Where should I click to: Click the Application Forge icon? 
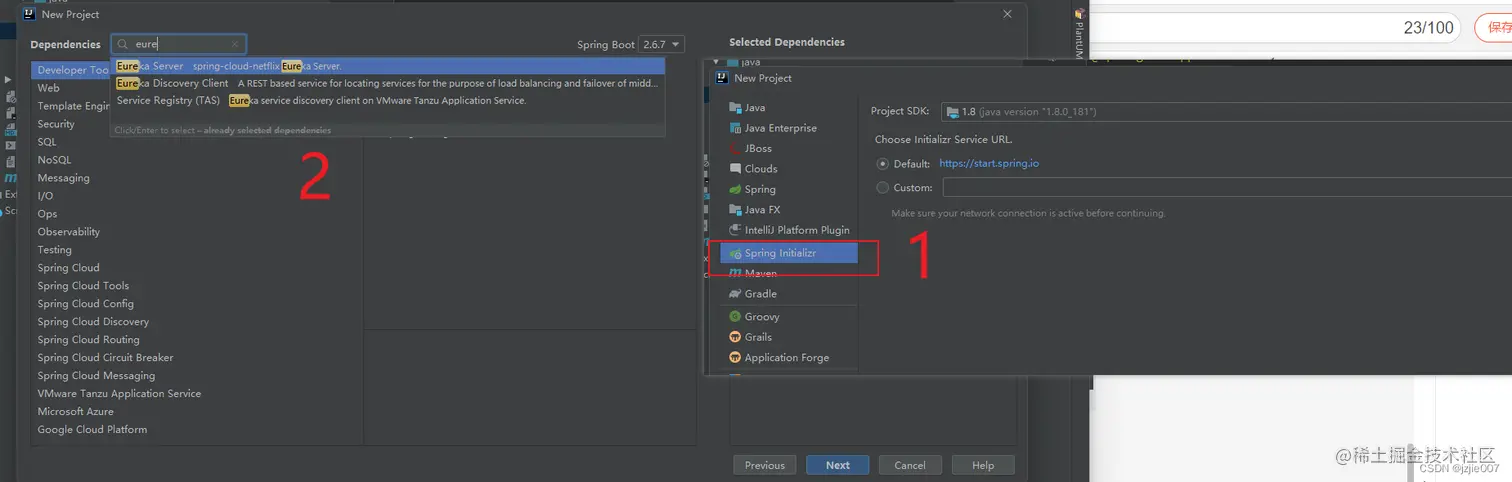coord(736,357)
